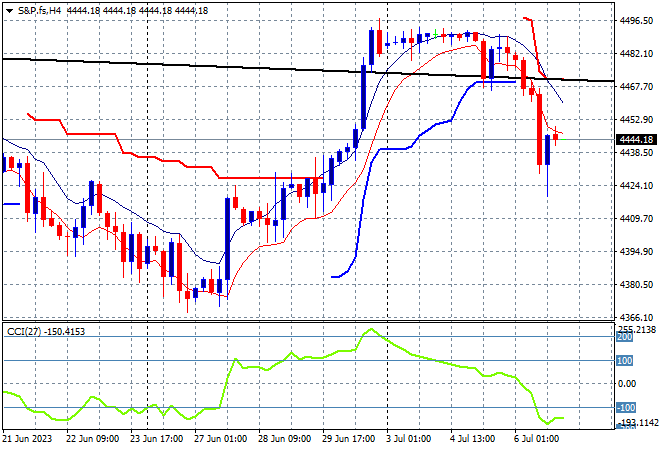Click the short thick blue segment at far left
Screen dimensions: 660x450
pyautogui.click(x=11, y=204)
